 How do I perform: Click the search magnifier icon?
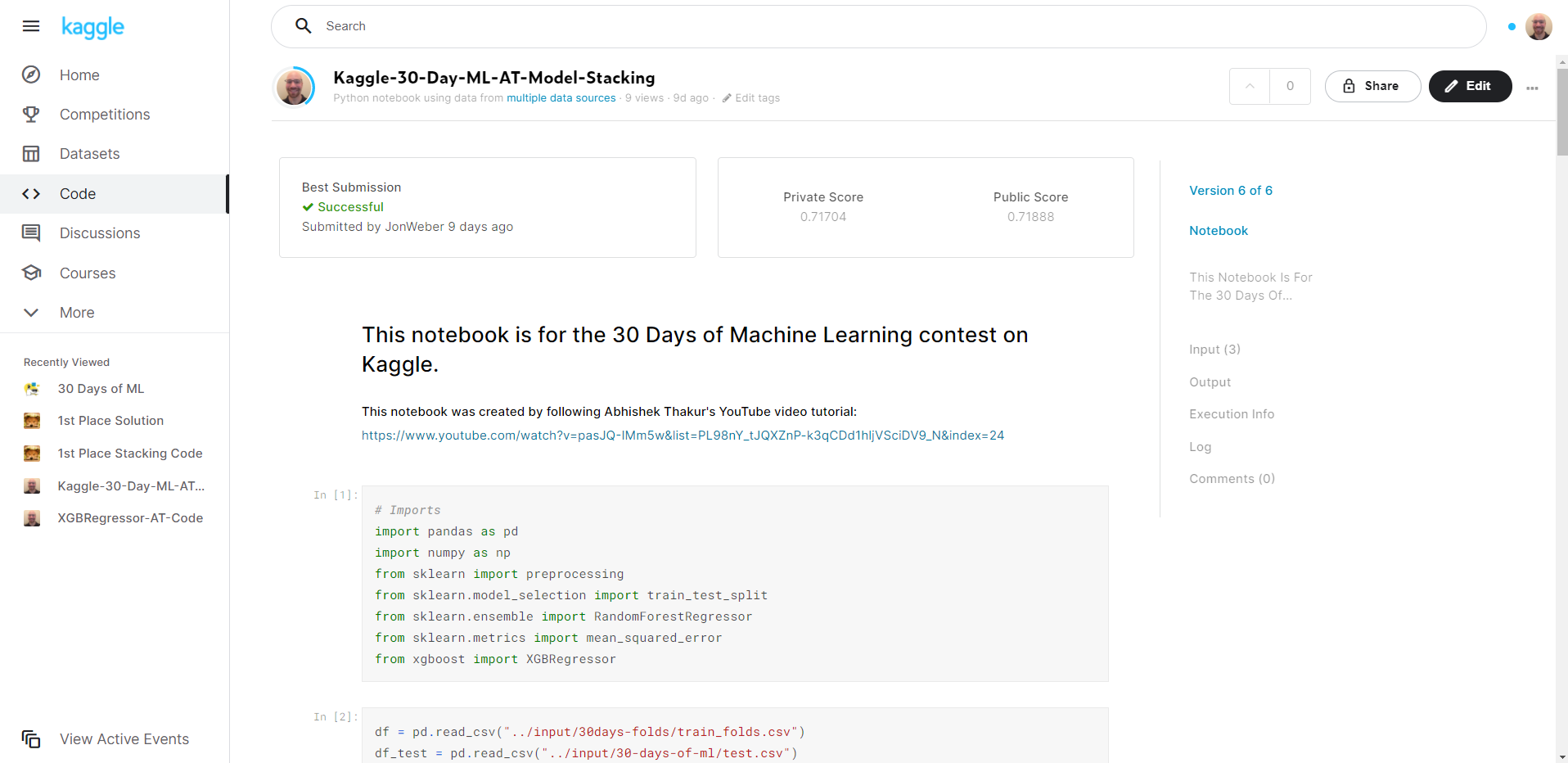coord(304,26)
